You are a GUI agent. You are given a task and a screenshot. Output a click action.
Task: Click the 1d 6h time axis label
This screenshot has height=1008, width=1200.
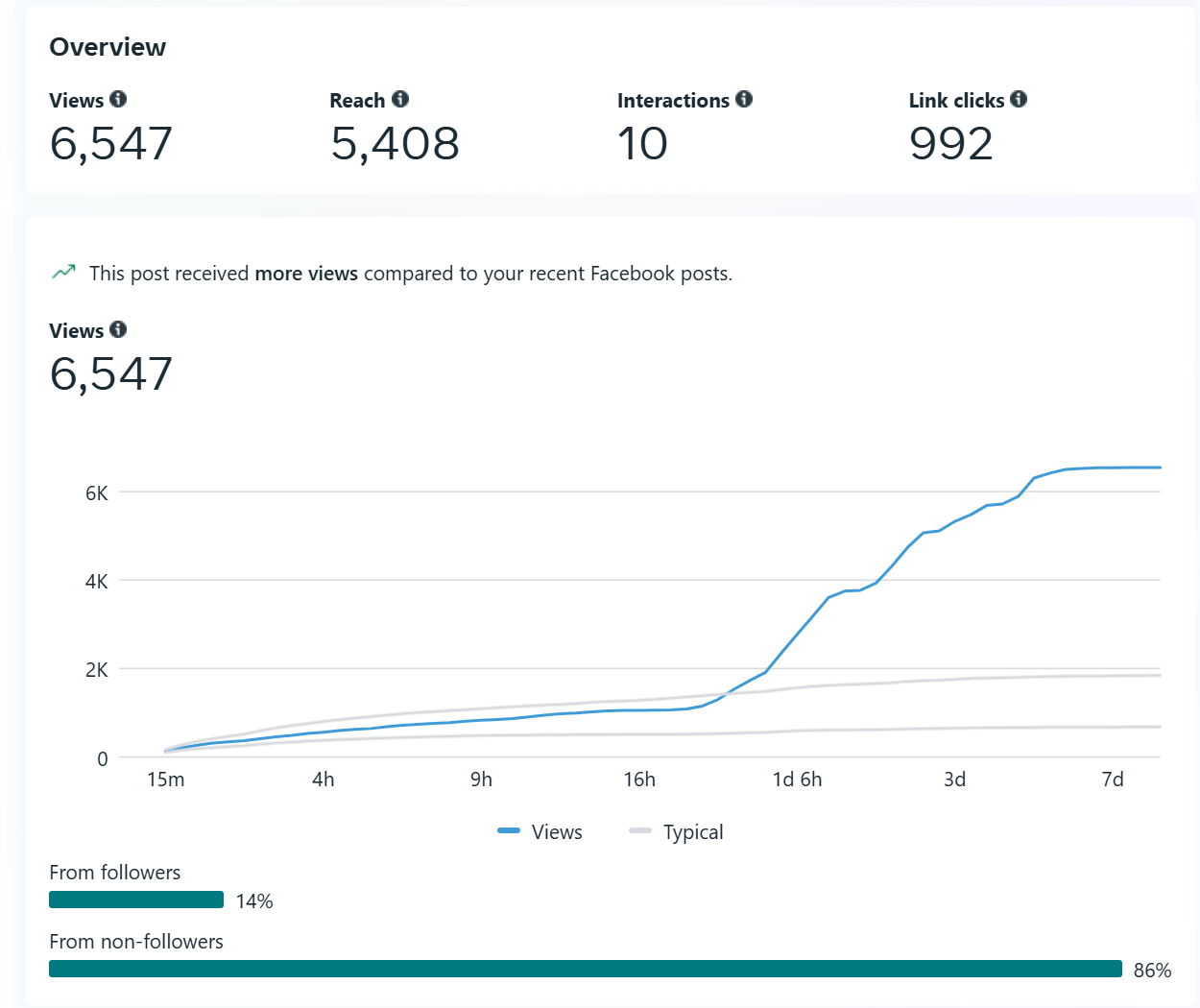pos(797,779)
